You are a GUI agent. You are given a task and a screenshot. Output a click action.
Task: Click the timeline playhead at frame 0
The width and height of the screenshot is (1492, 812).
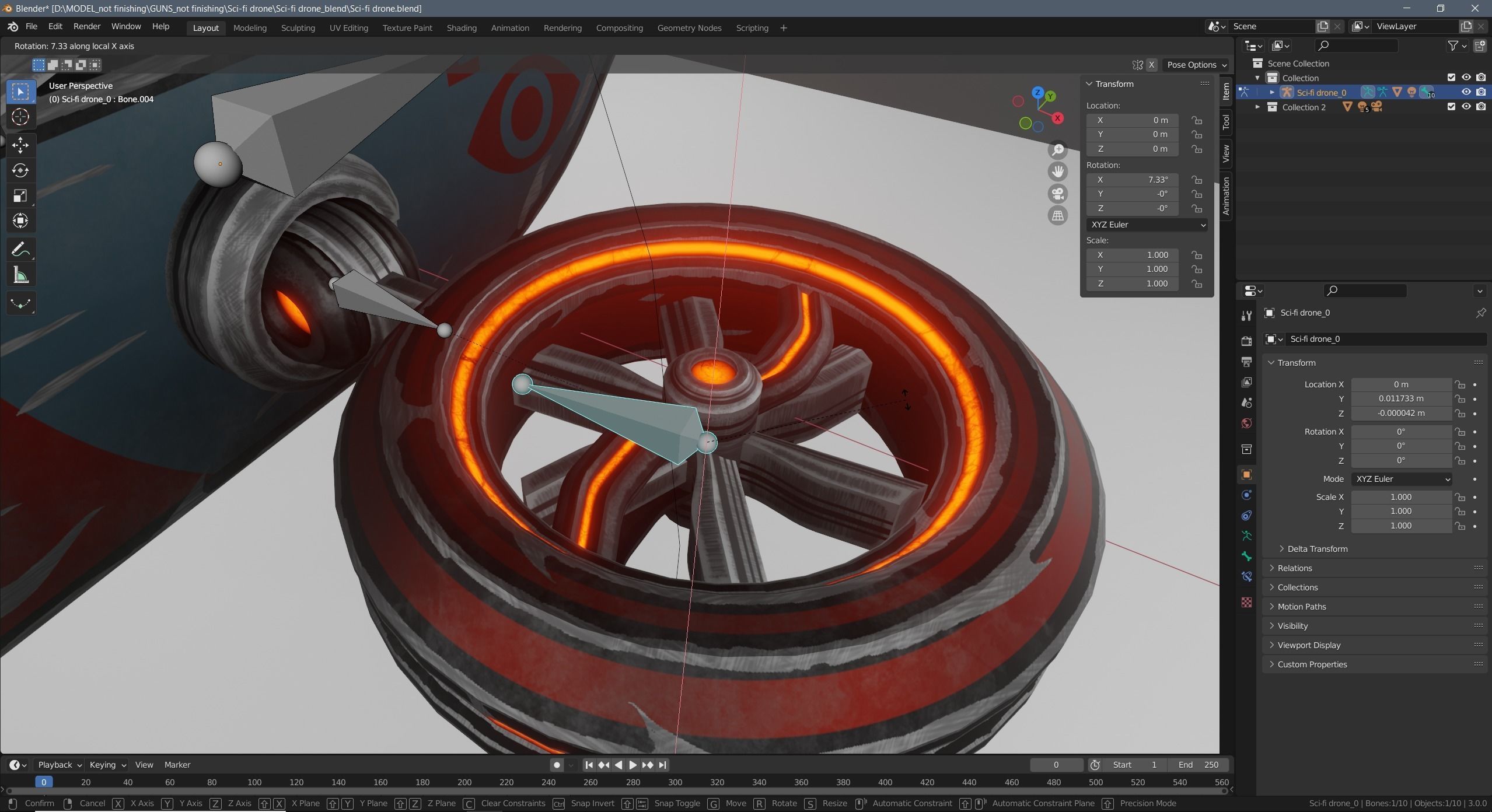tap(44, 782)
